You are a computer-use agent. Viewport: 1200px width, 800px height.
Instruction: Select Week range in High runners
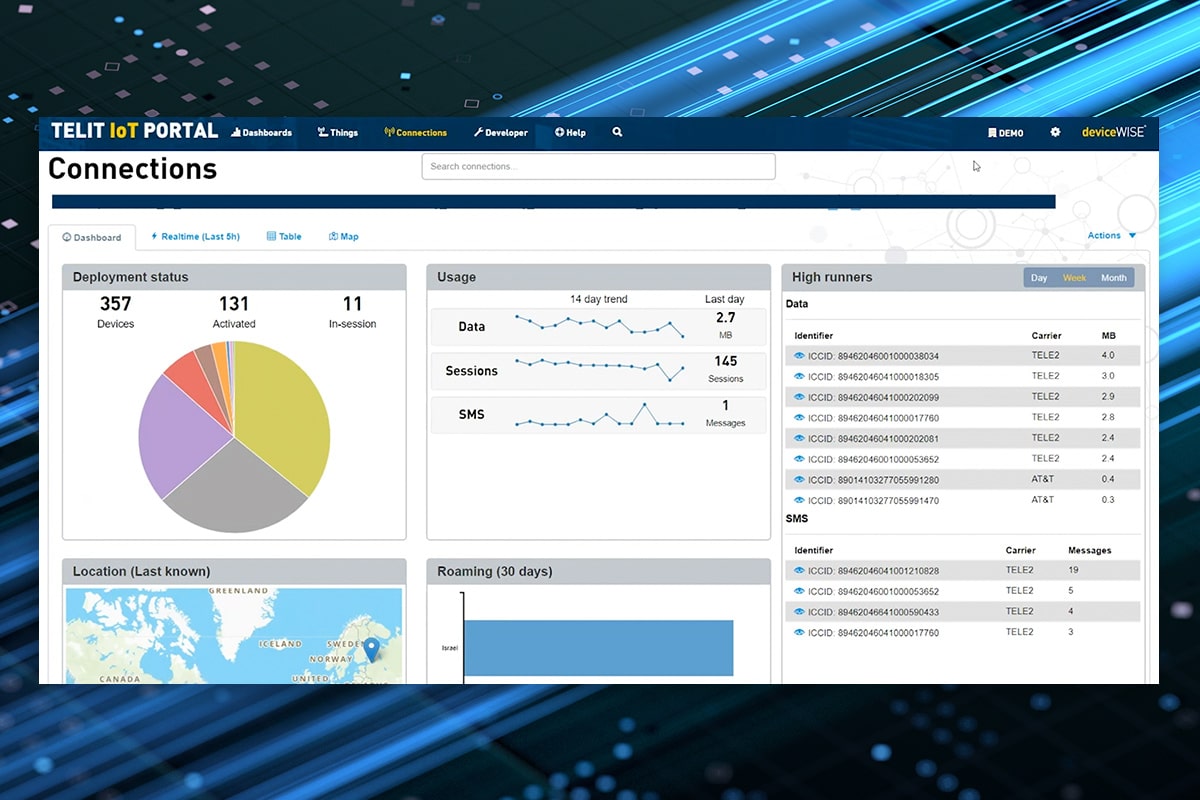(x=1074, y=278)
